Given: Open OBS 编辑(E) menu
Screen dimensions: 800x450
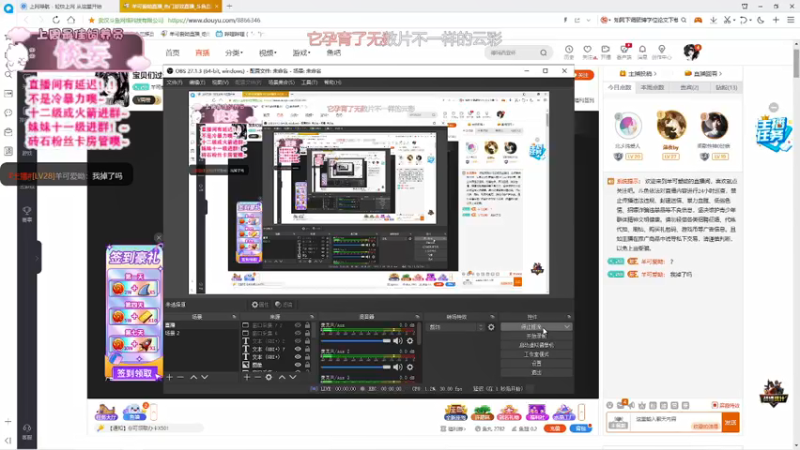Looking at the screenshot, I should coord(197,82).
